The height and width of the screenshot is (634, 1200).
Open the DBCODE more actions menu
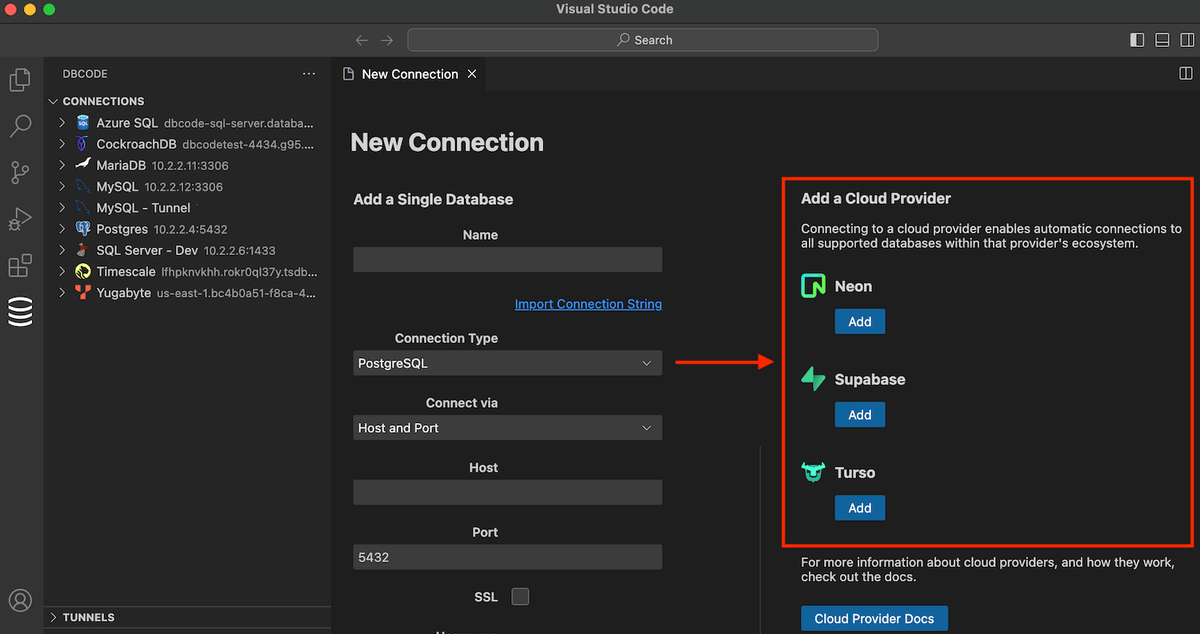(x=309, y=73)
